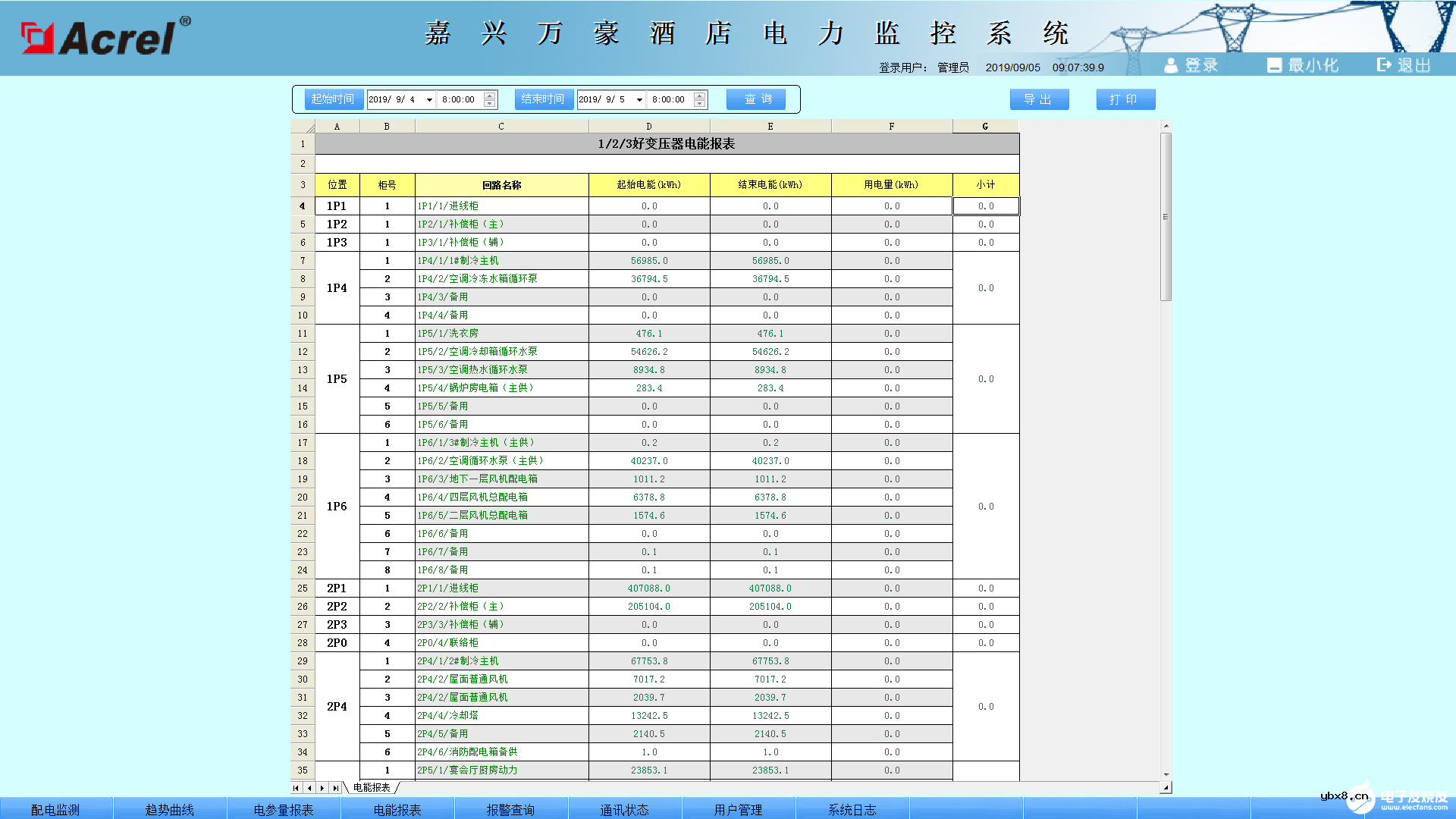Viewport: 1456px width, 819px height.
Task: Click the 导出 (export) button
Action: (1040, 99)
